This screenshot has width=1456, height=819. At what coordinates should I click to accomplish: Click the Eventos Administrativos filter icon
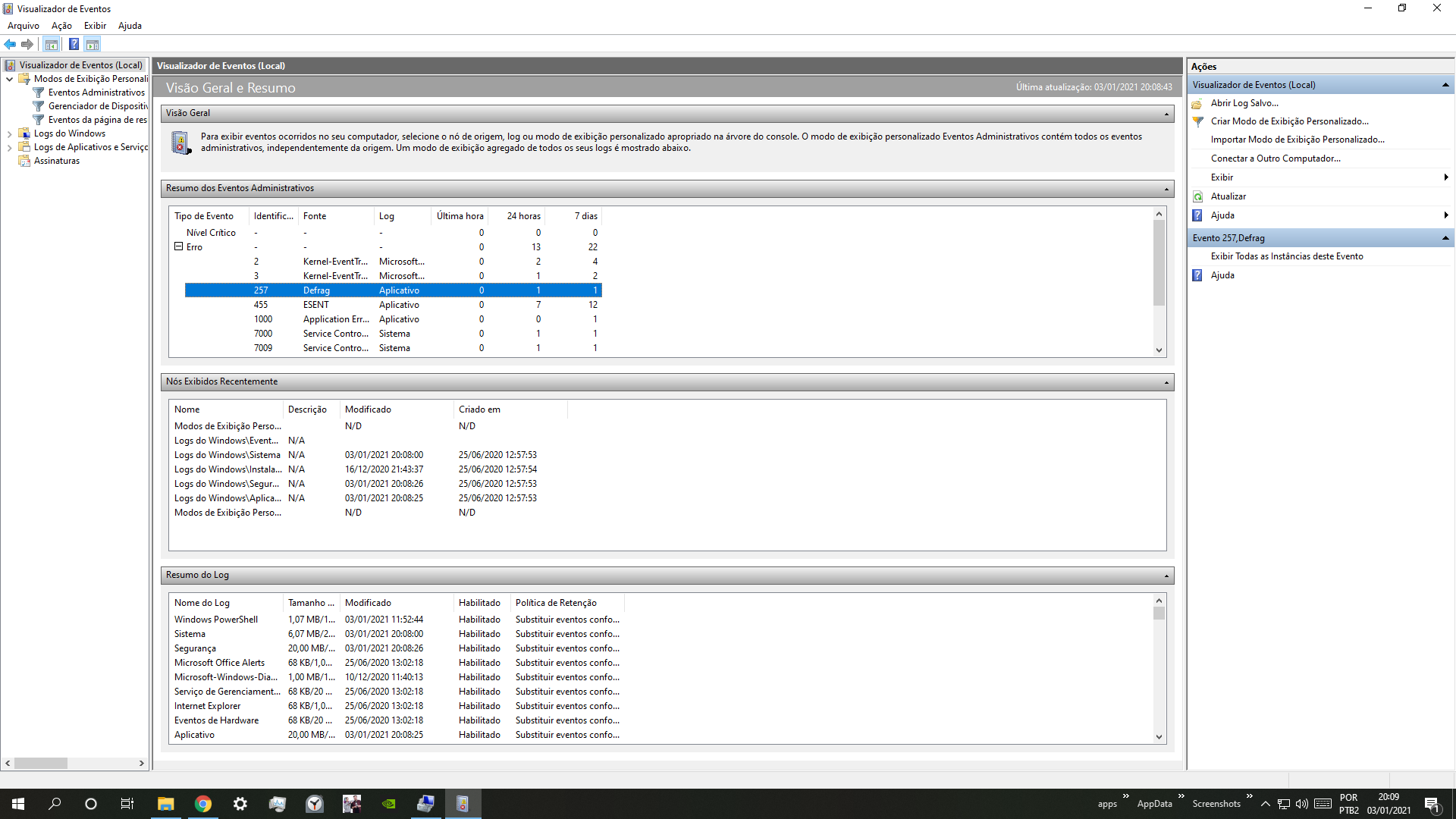(x=39, y=93)
